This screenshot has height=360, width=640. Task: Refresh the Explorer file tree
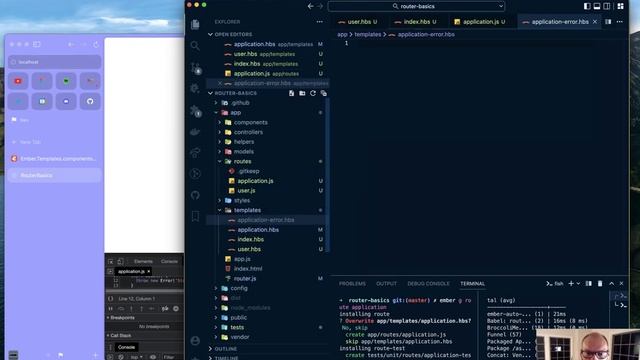[x=313, y=93]
